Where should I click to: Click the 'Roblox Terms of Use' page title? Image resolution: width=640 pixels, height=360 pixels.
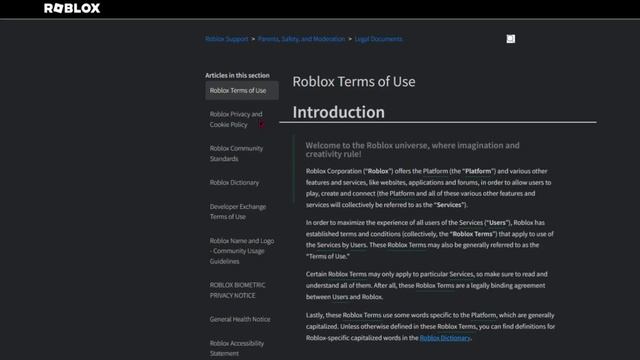[354, 82]
